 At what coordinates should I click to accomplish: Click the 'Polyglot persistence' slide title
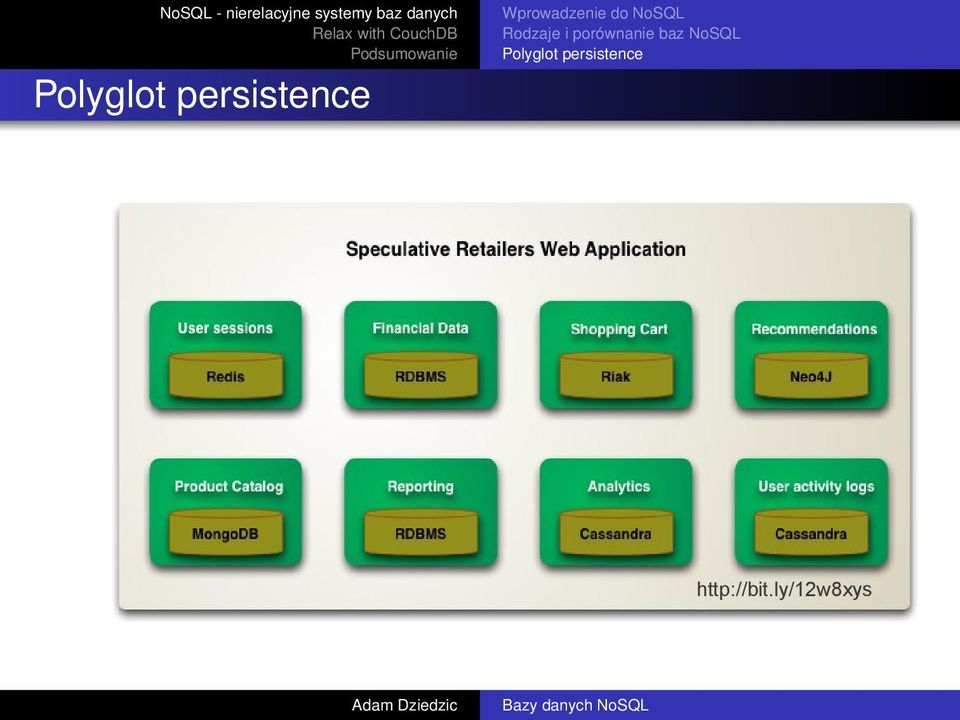tap(202, 94)
